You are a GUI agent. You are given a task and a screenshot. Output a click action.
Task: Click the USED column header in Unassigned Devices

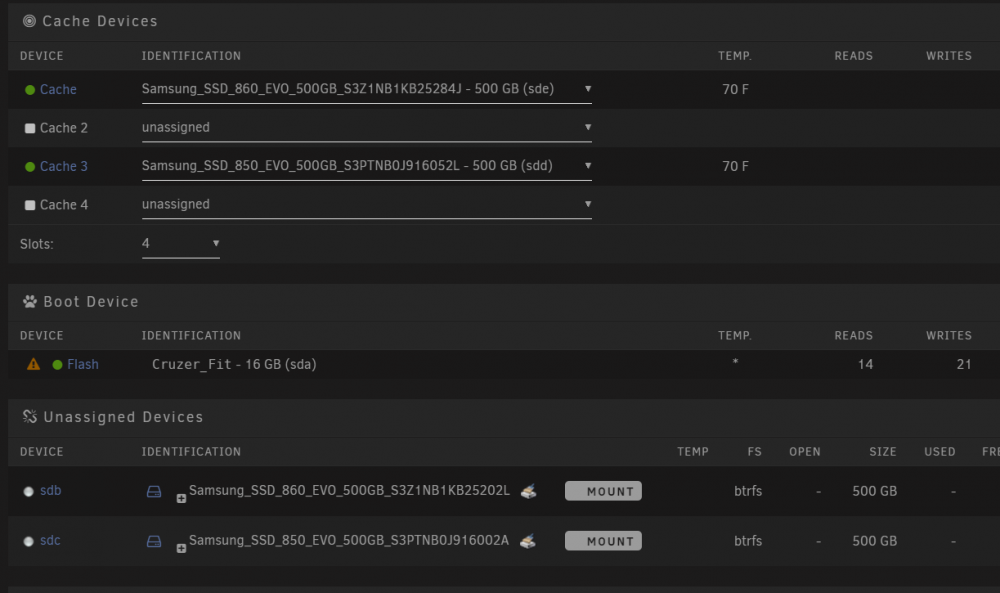(940, 451)
